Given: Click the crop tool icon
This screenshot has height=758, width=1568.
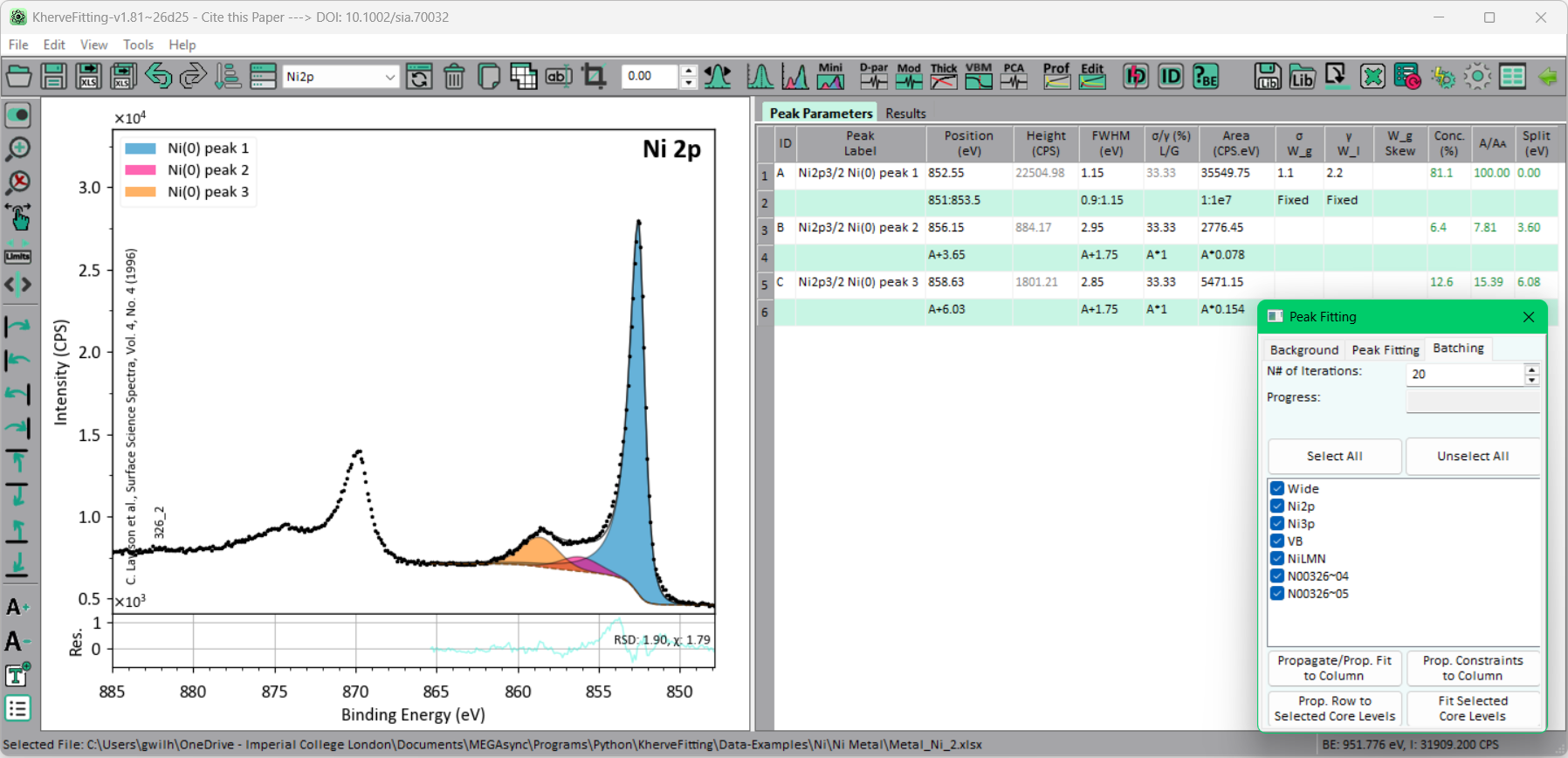Looking at the screenshot, I should pos(594,77).
